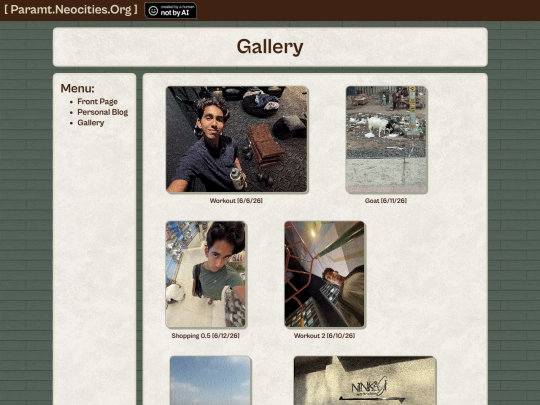Select the Gallery menu link
The image size is (540, 405).
click(x=91, y=123)
